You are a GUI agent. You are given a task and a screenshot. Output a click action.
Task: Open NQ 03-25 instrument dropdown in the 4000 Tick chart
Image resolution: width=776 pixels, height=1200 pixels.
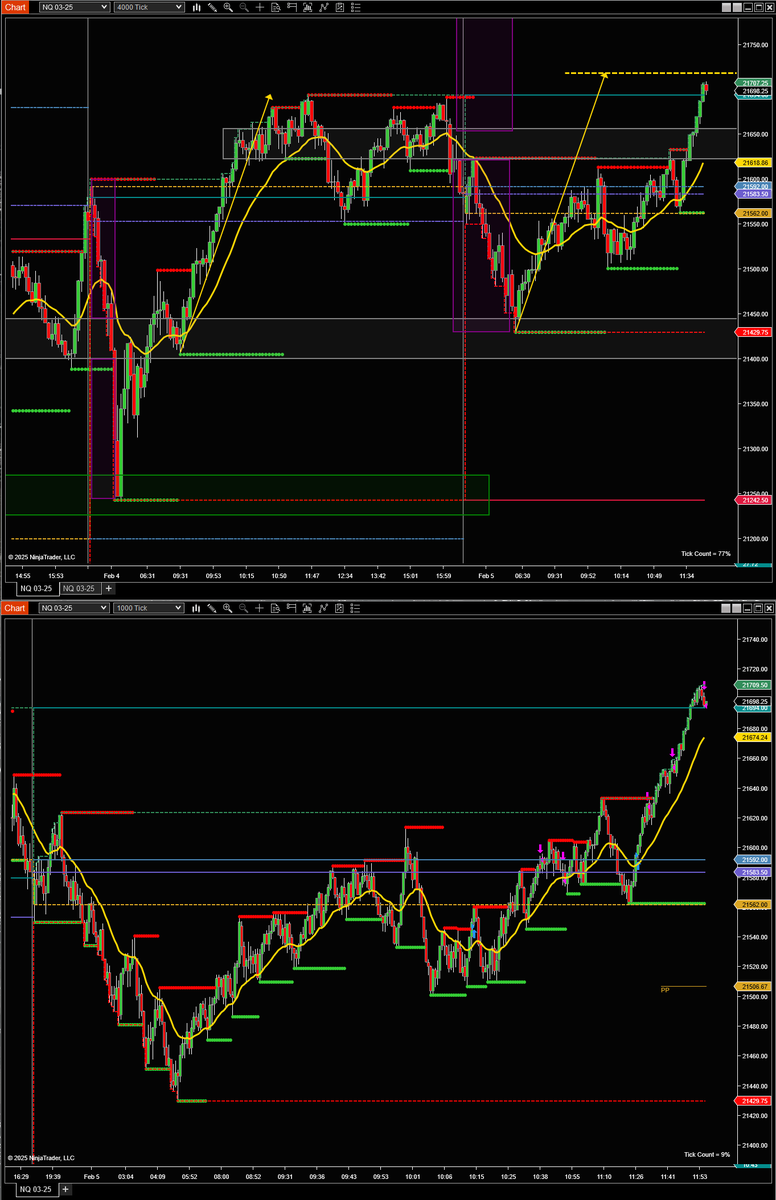pos(74,7)
